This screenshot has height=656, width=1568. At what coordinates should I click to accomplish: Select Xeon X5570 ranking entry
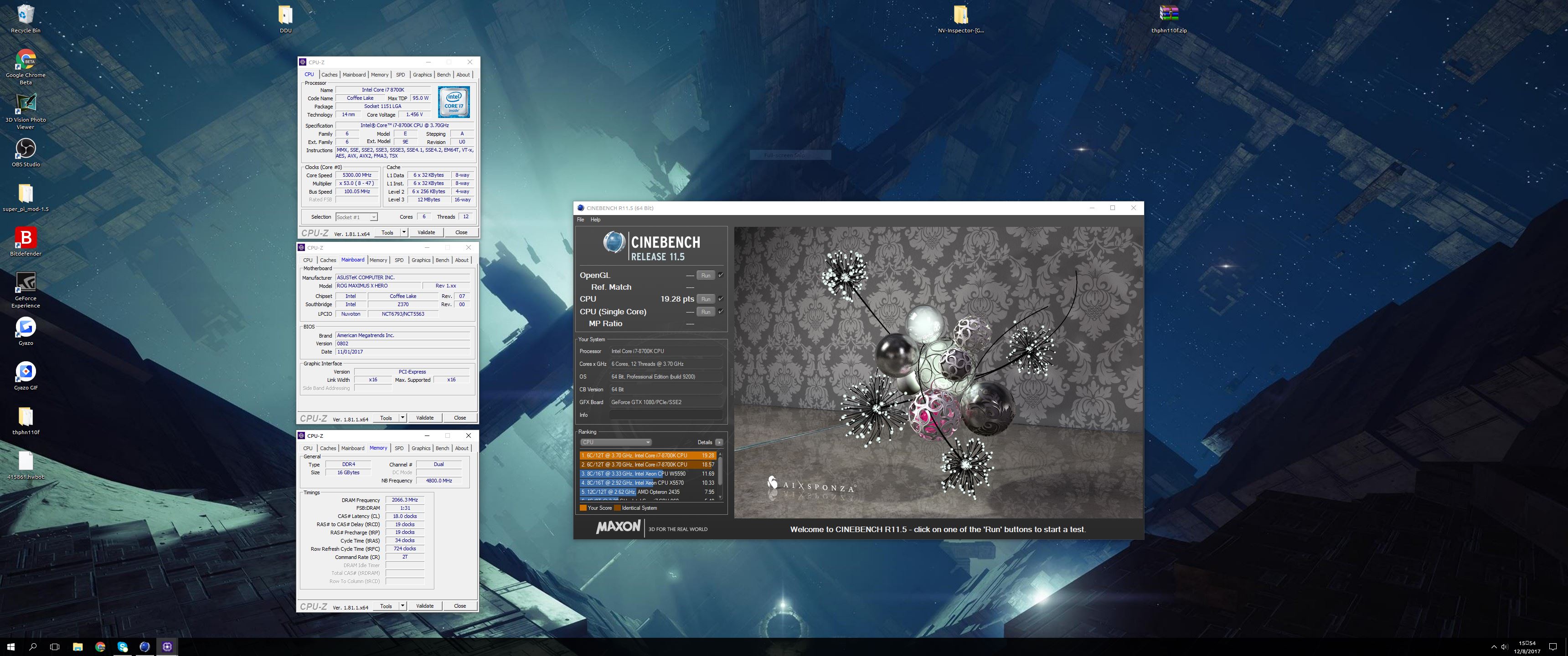tap(648, 482)
